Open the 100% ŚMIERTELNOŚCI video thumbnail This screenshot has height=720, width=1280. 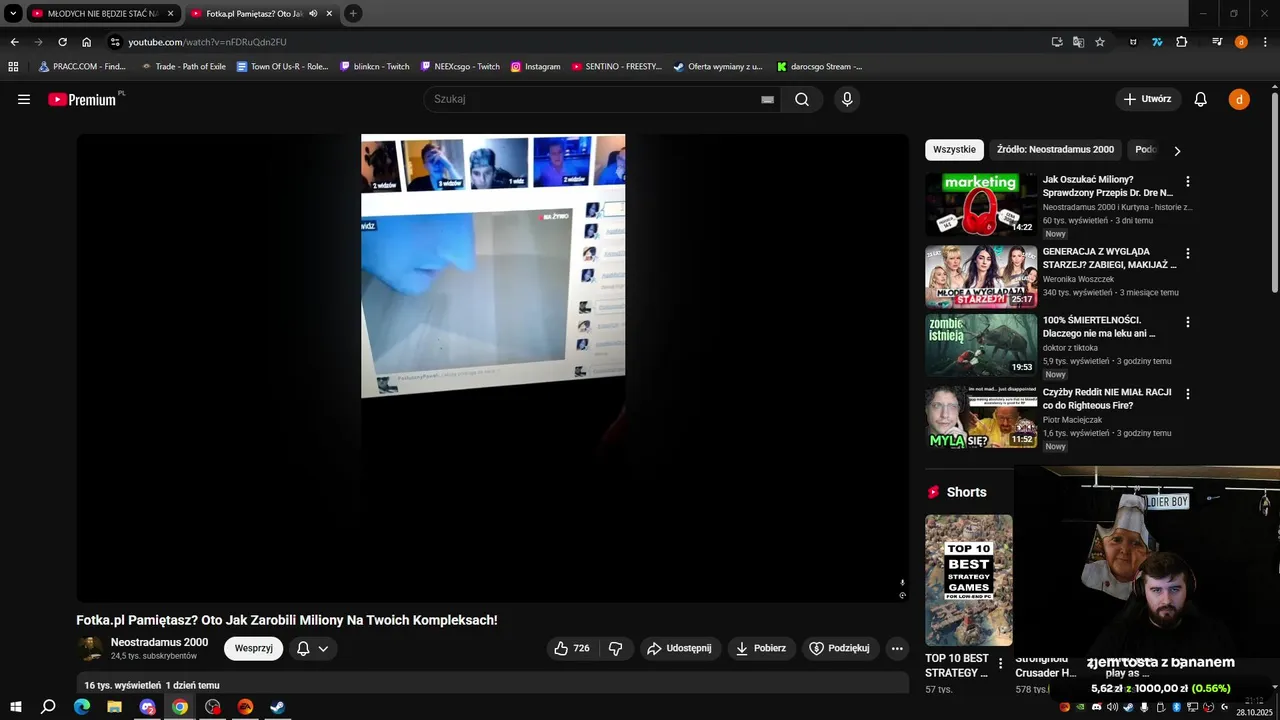pos(981,345)
